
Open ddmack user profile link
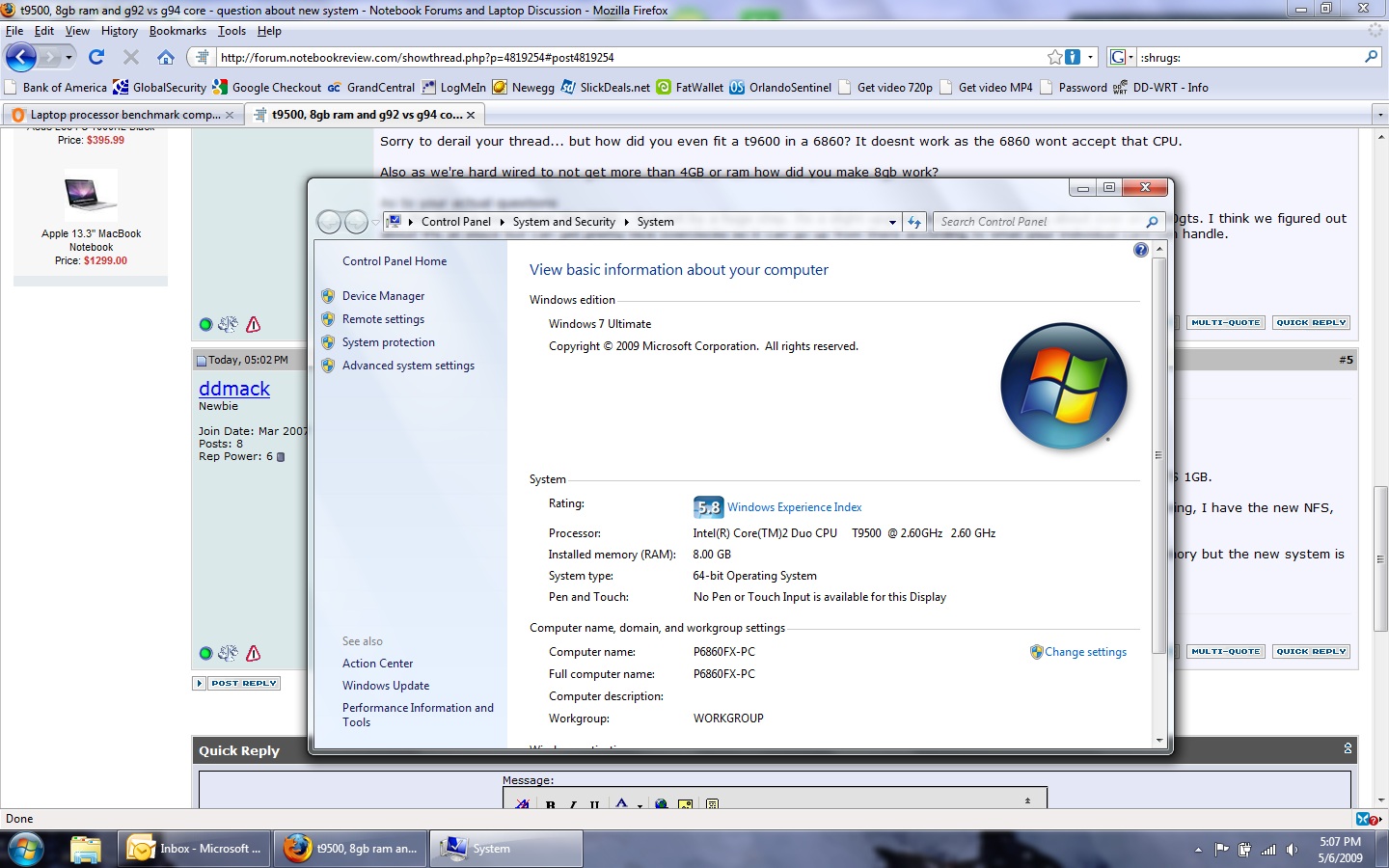234,389
